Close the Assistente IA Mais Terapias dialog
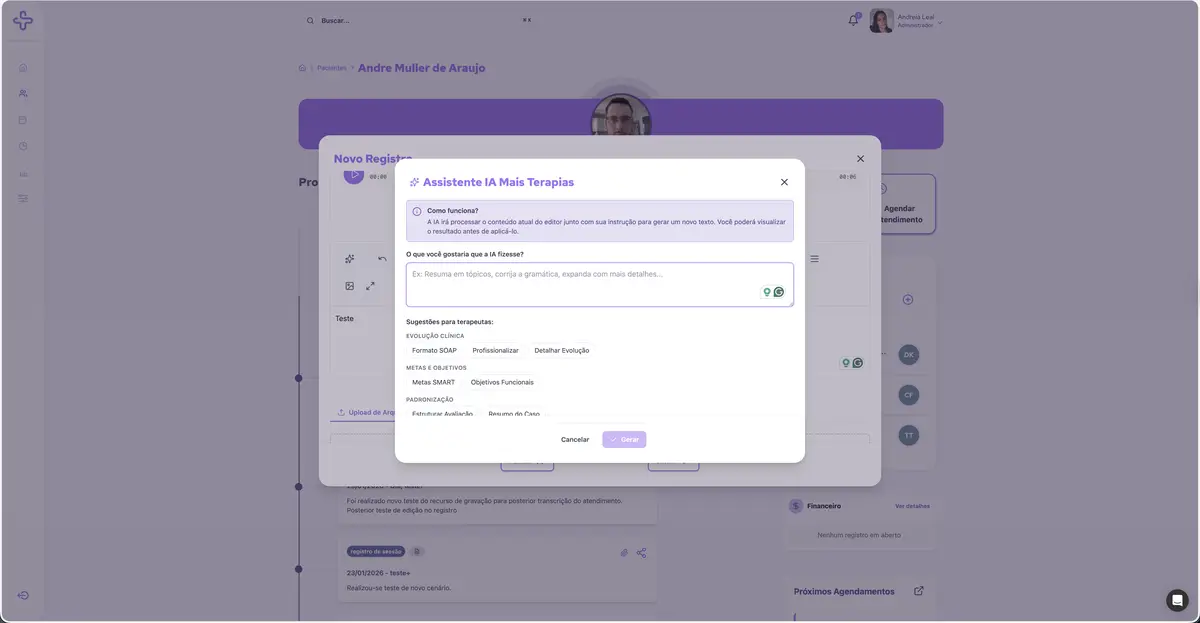 pos(784,182)
